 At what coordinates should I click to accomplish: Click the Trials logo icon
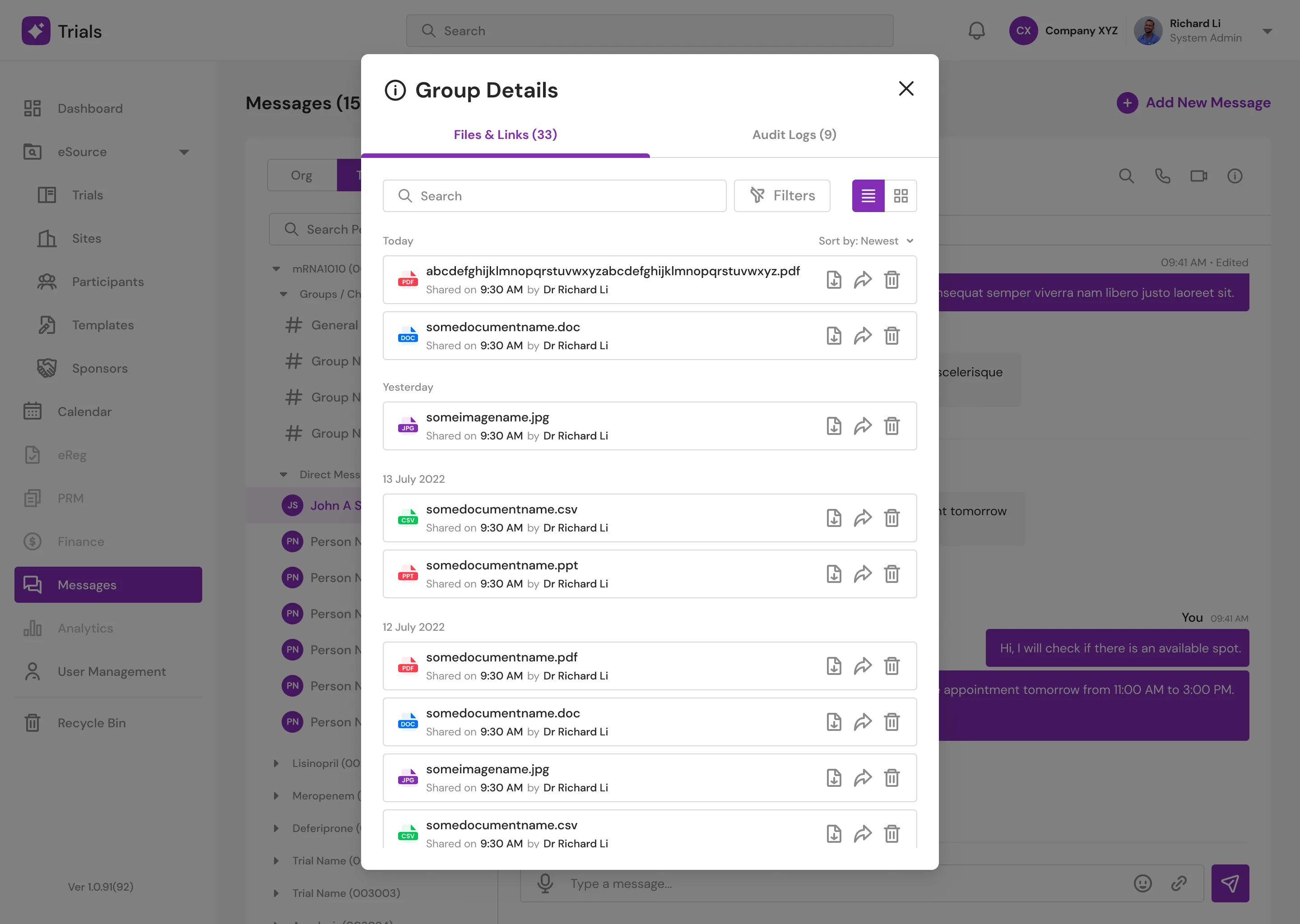36,31
